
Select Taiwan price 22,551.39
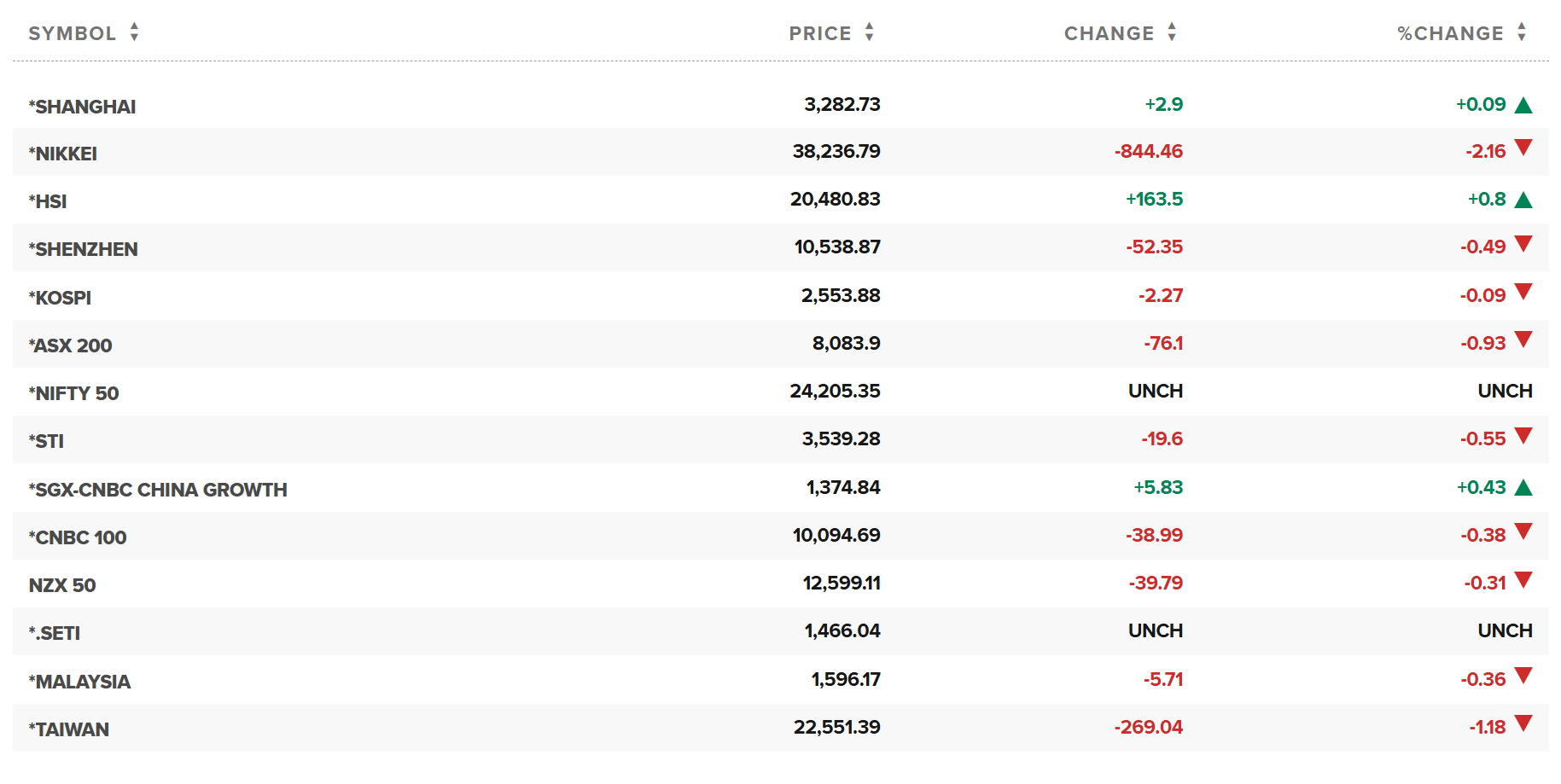[x=836, y=727]
